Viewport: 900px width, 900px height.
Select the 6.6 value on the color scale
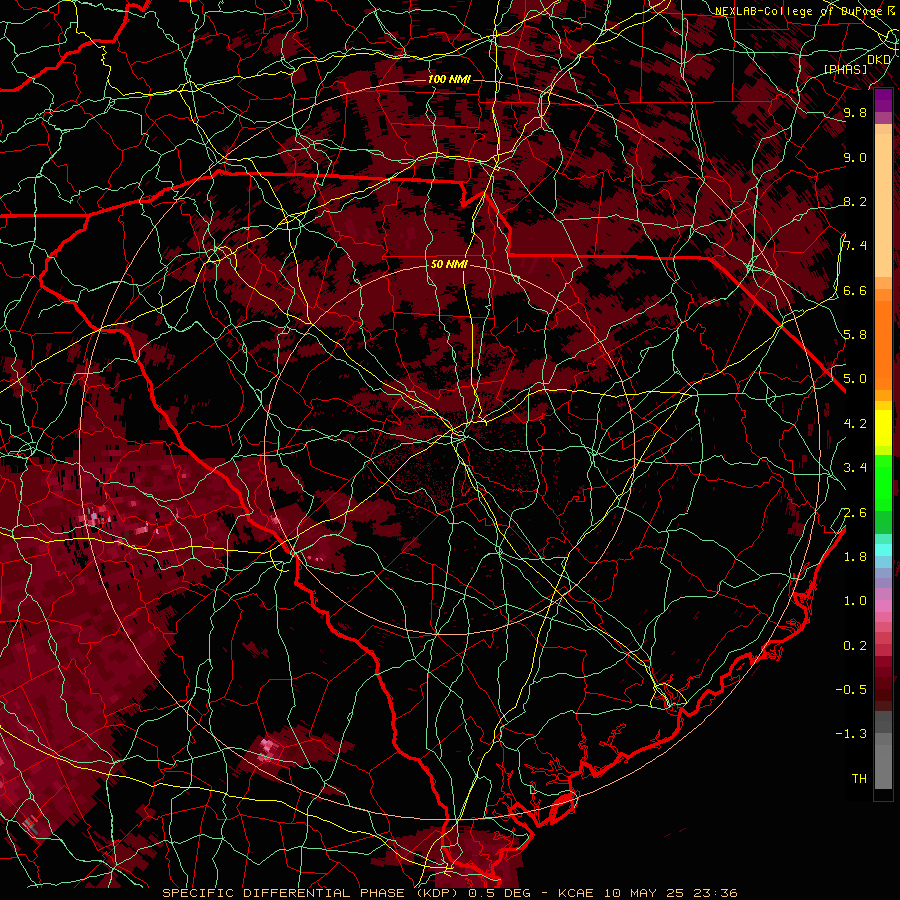point(855,290)
